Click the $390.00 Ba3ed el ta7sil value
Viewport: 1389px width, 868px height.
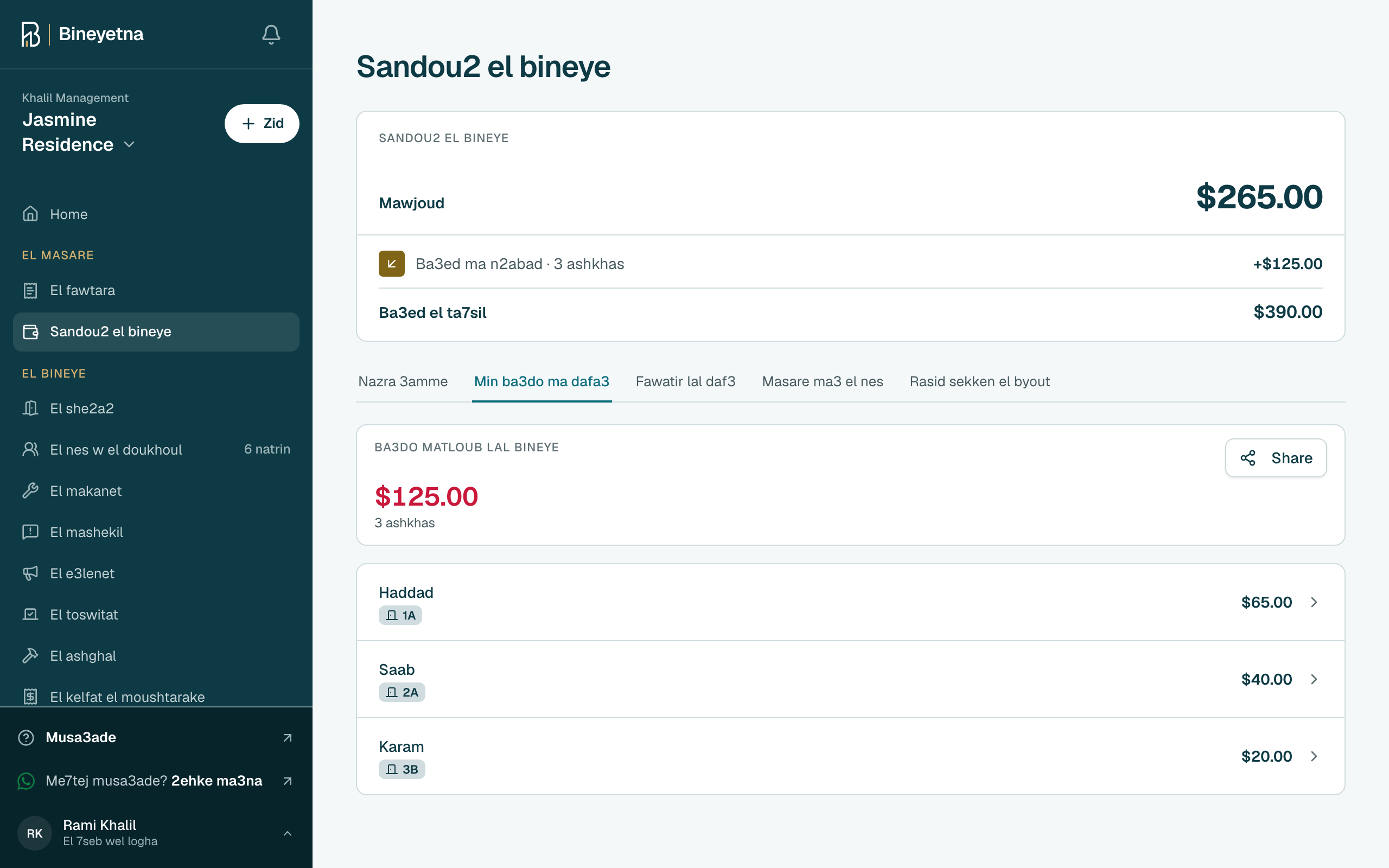click(1288, 312)
